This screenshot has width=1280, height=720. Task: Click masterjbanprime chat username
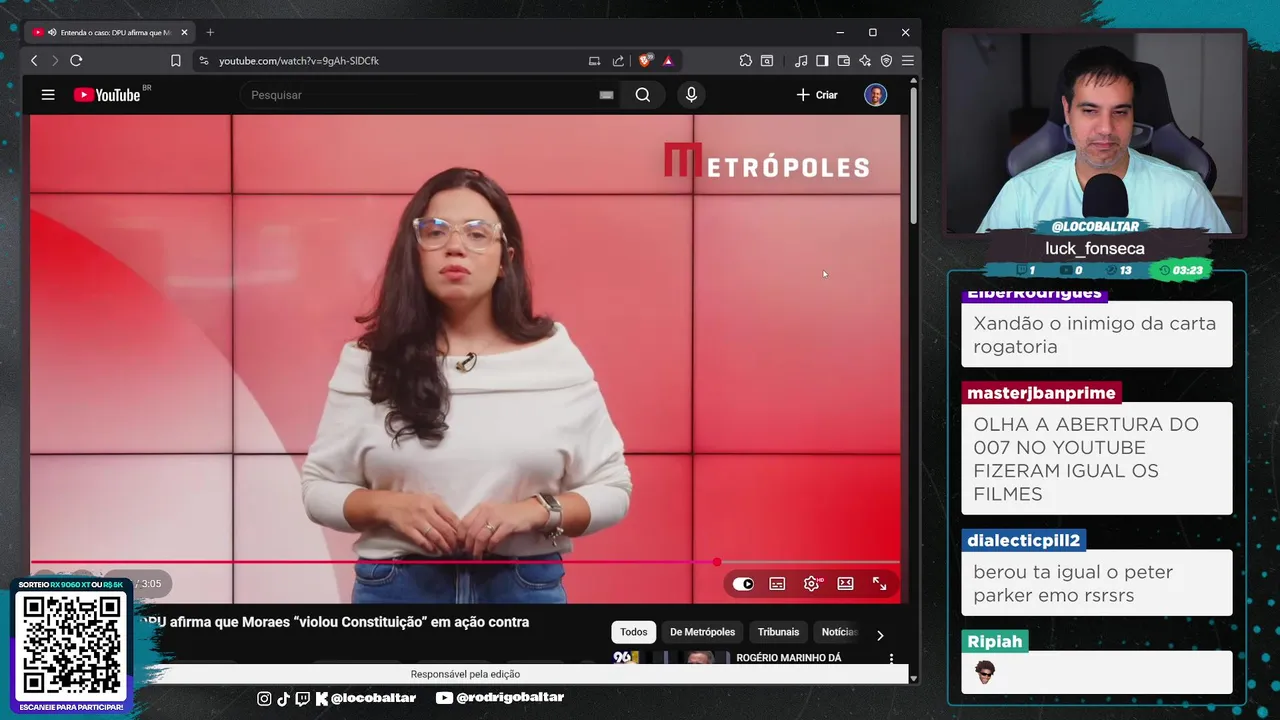pyautogui.click(x=1040, y=393)
